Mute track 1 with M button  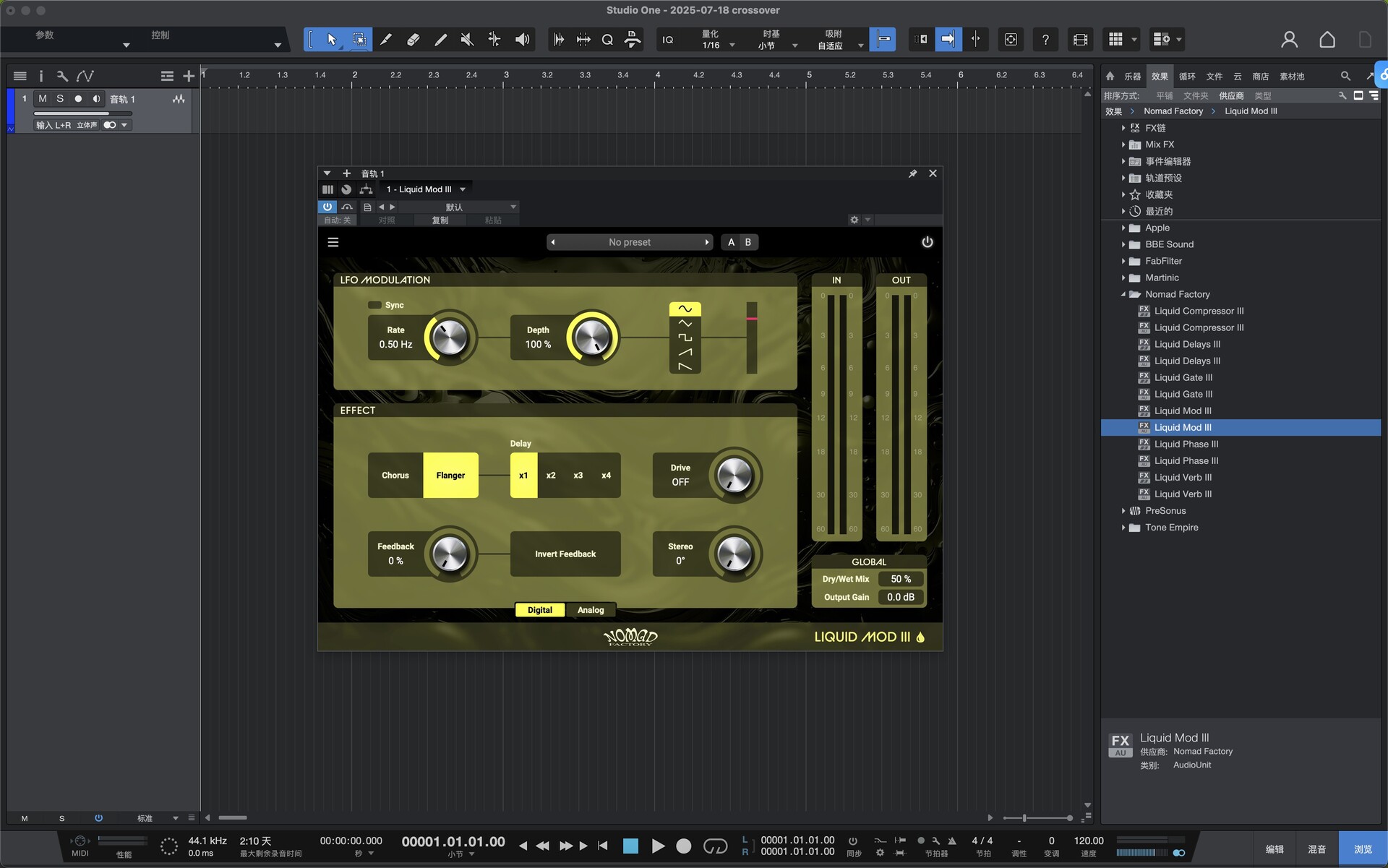(43, 99)
